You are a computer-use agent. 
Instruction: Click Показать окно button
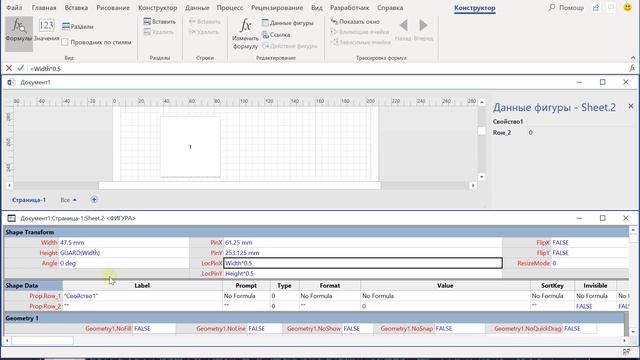coord(355,22)
